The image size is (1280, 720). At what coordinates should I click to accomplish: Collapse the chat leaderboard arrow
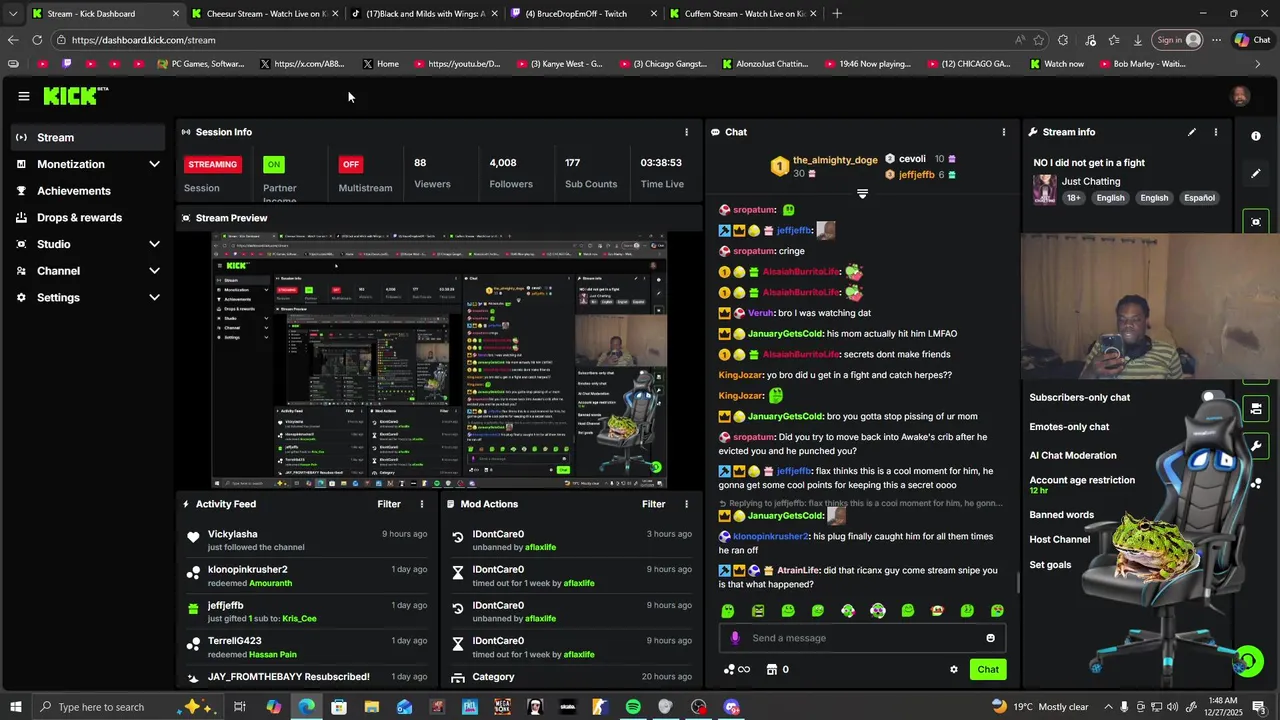point(862,194)
